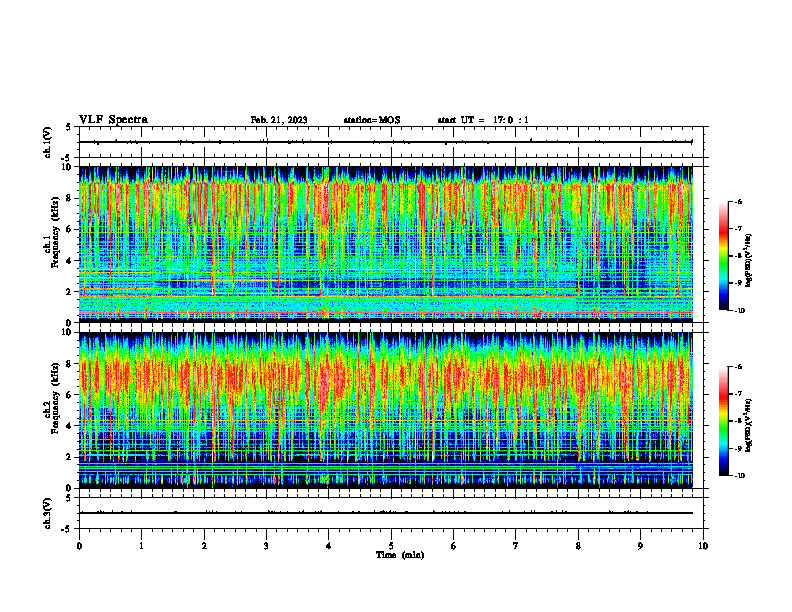Click the ch.1 "Frequency (kHz)" axis label
792x612 pixels.
pos(55,230)
